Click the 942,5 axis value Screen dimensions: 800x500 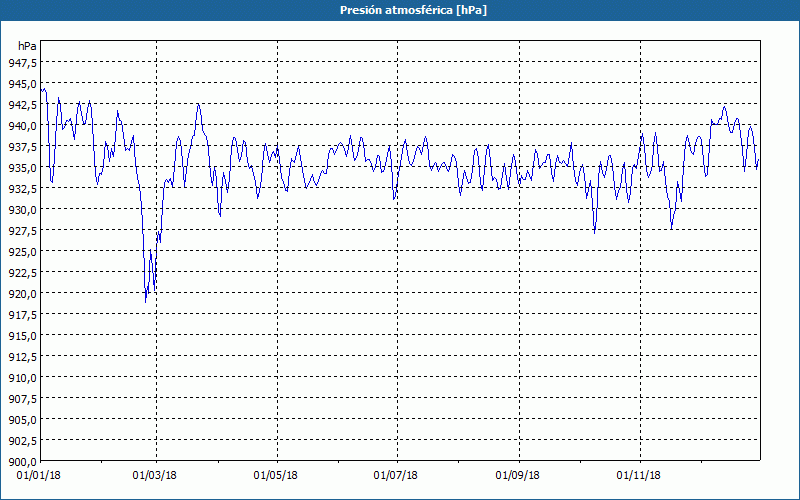22,105
